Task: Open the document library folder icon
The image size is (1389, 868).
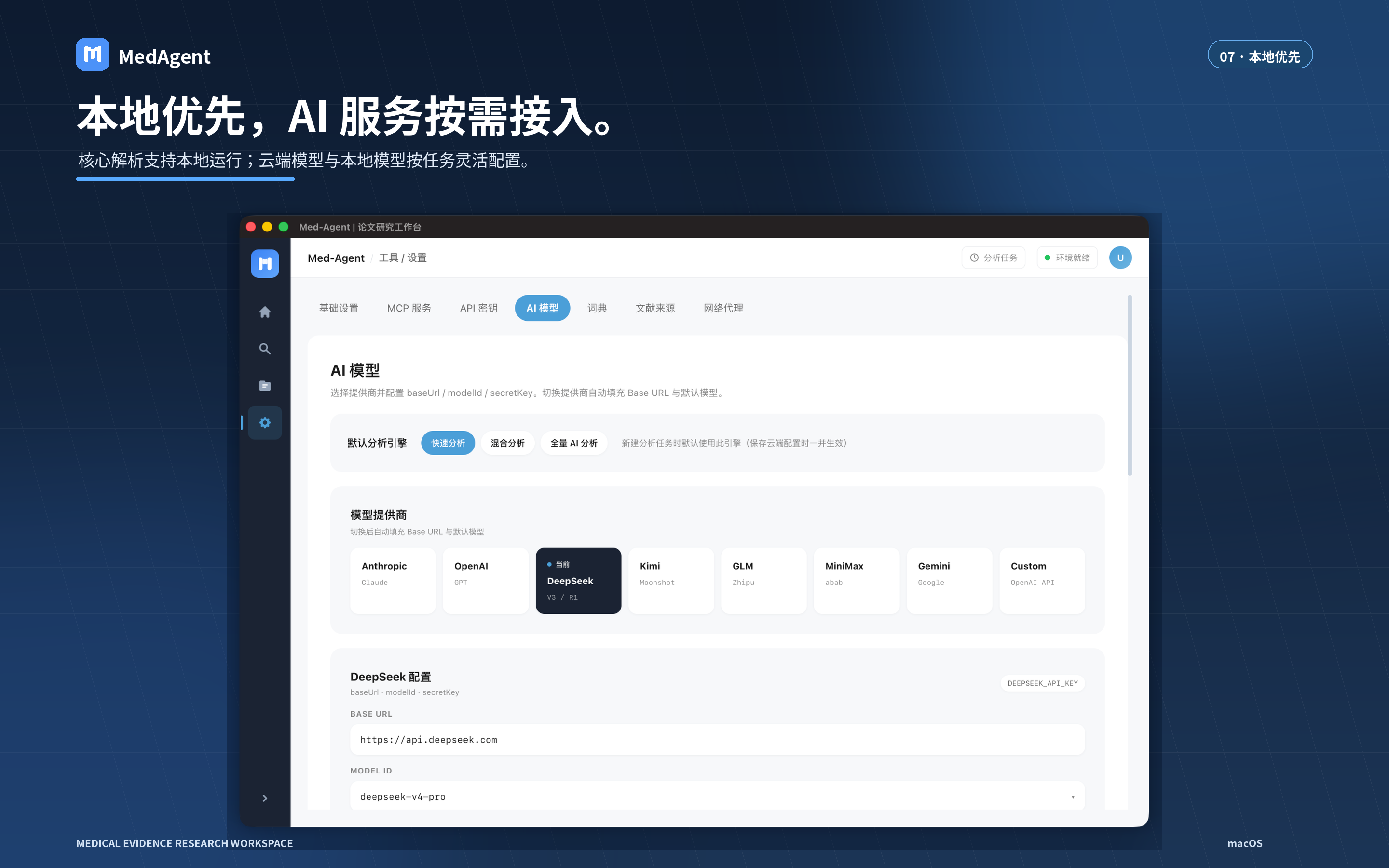Action: (265, 386)
